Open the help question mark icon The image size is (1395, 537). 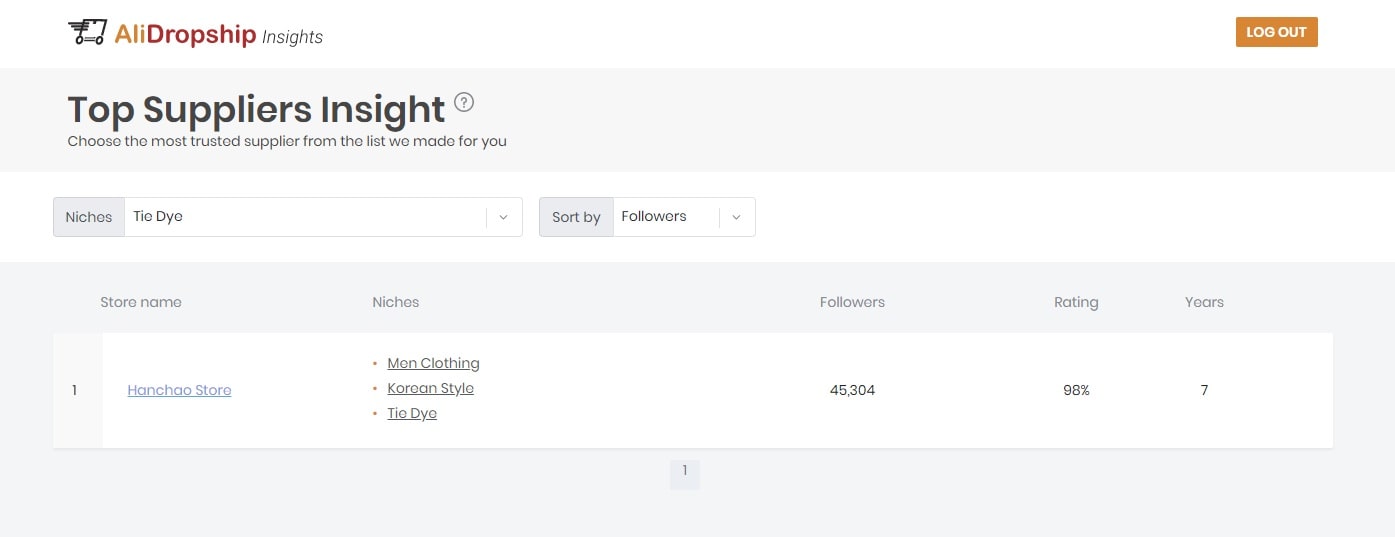tap(464, 102)
